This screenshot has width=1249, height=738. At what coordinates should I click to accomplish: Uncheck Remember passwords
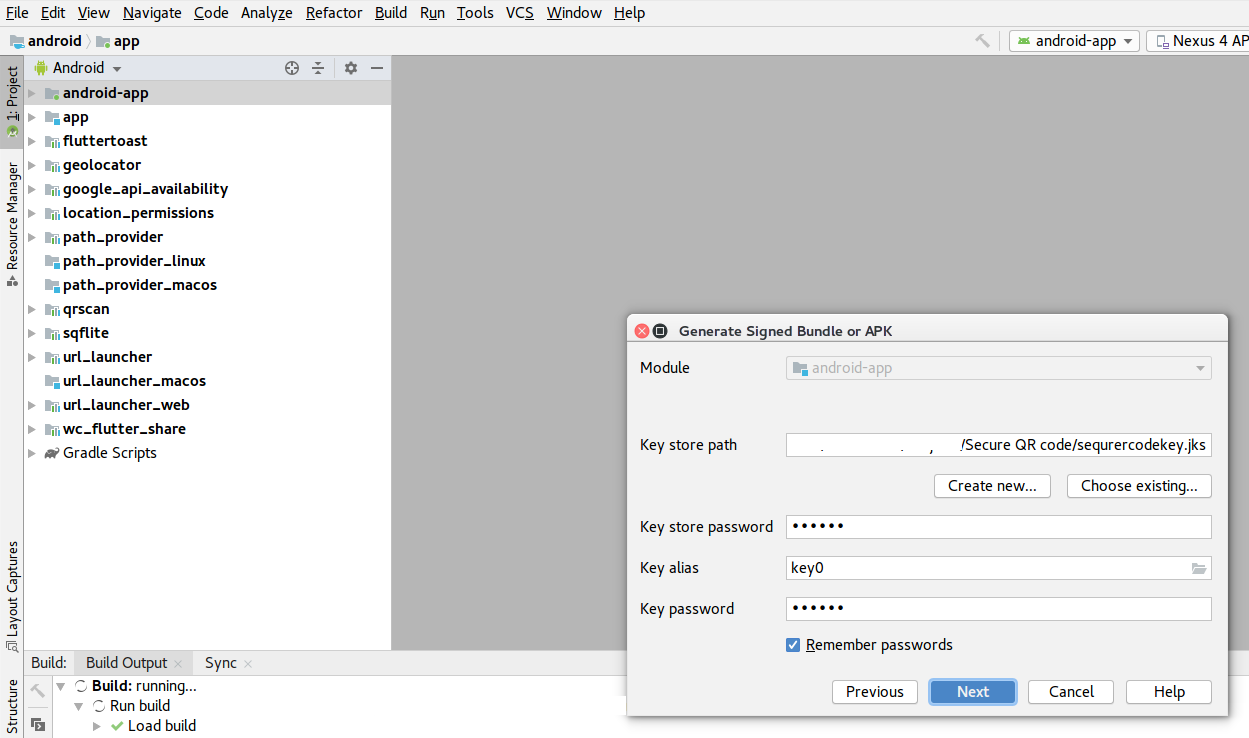[792, 645]
